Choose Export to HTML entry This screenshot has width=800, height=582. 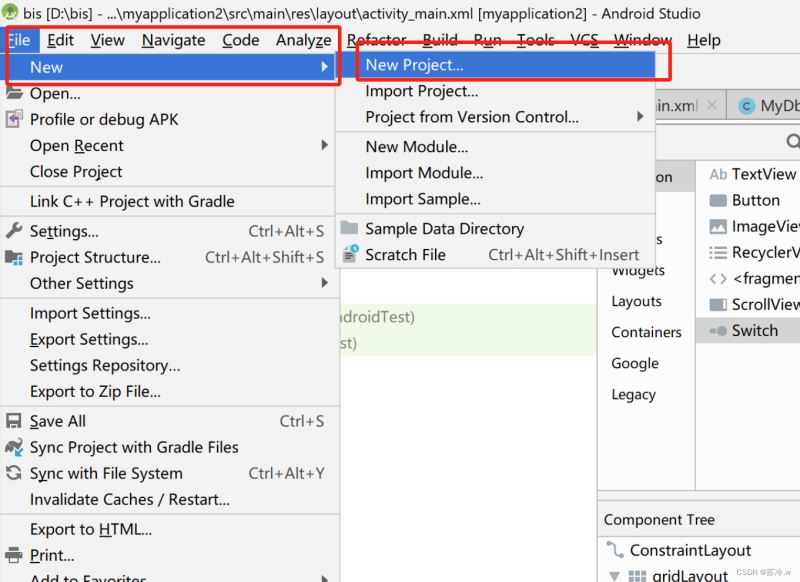168,529
